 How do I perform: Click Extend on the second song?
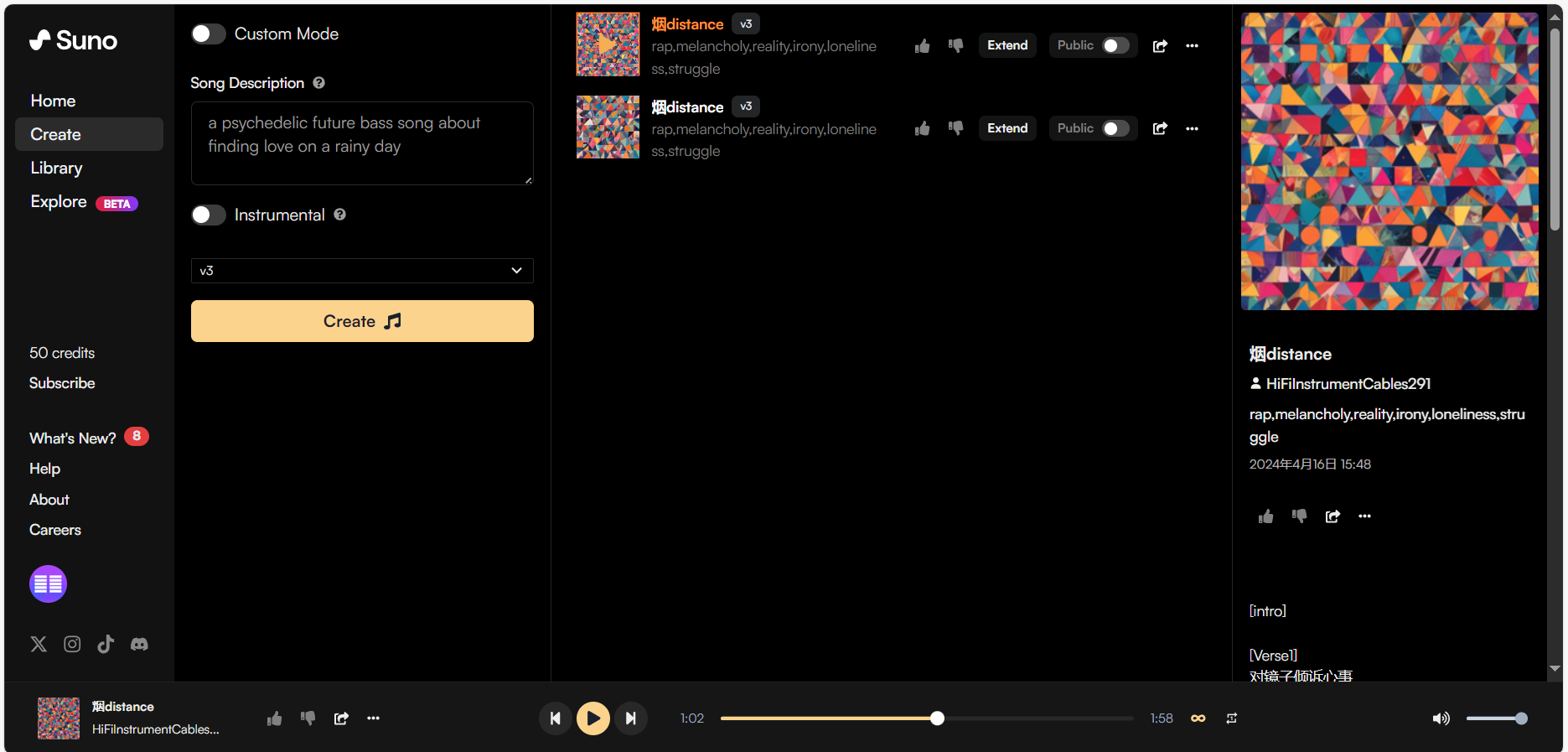tap(1007, 128)
